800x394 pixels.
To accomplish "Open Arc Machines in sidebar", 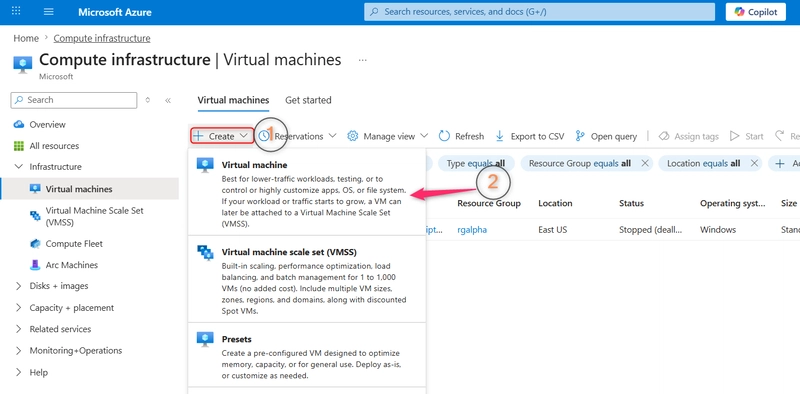I will (71, 265).
